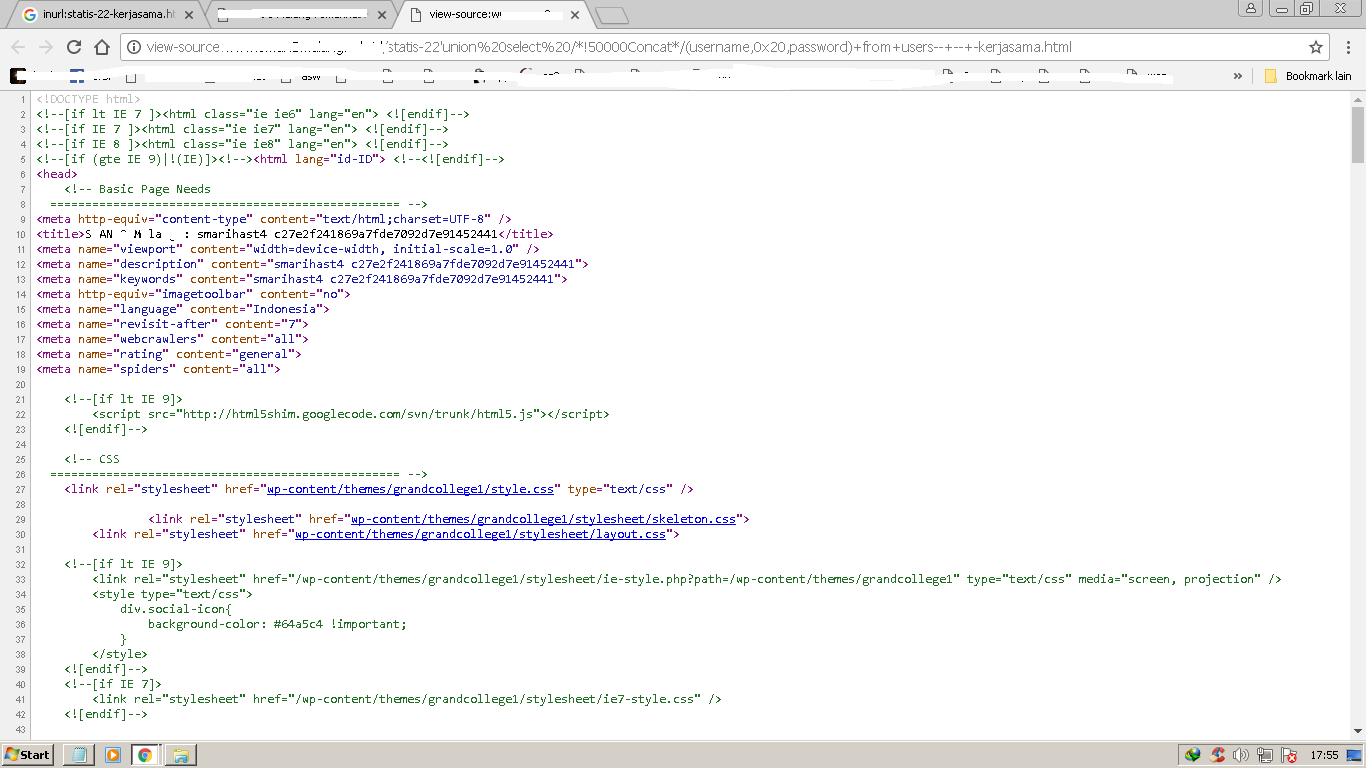Click the <!-- CSS comment line
The image size is (1366, 768).
pyautogui.click(x=92, y=459)
